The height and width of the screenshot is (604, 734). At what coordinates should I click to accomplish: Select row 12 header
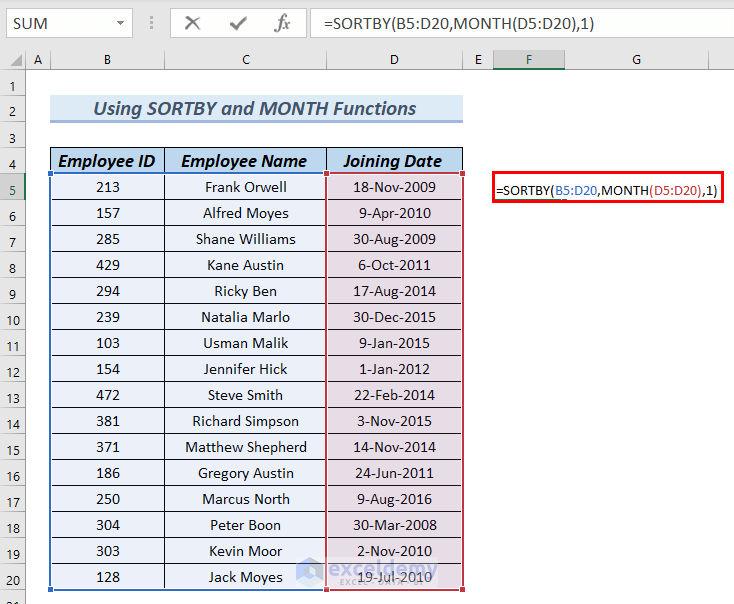click(x=13, y=370)
